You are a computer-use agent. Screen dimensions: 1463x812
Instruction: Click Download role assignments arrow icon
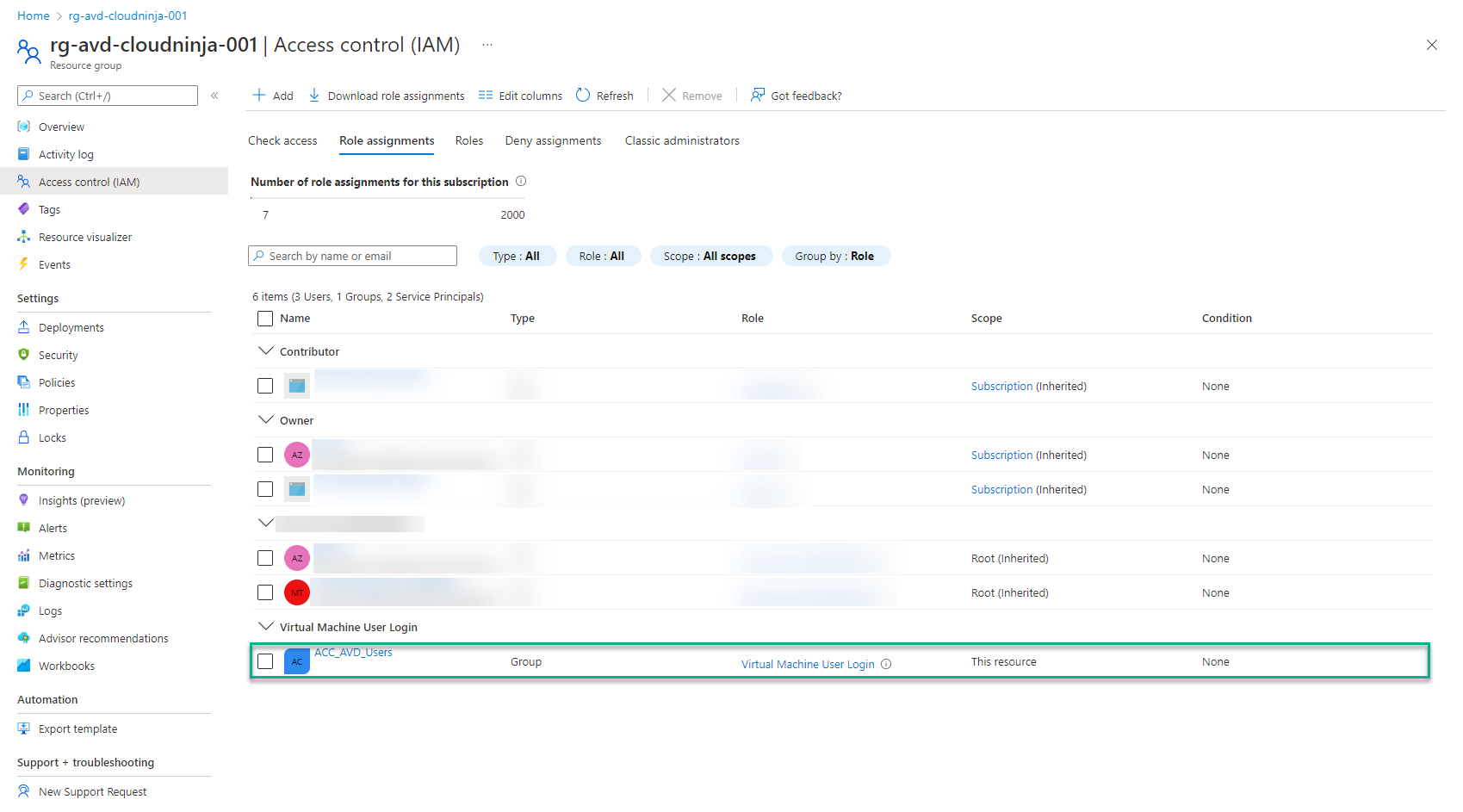pos(314,95)
